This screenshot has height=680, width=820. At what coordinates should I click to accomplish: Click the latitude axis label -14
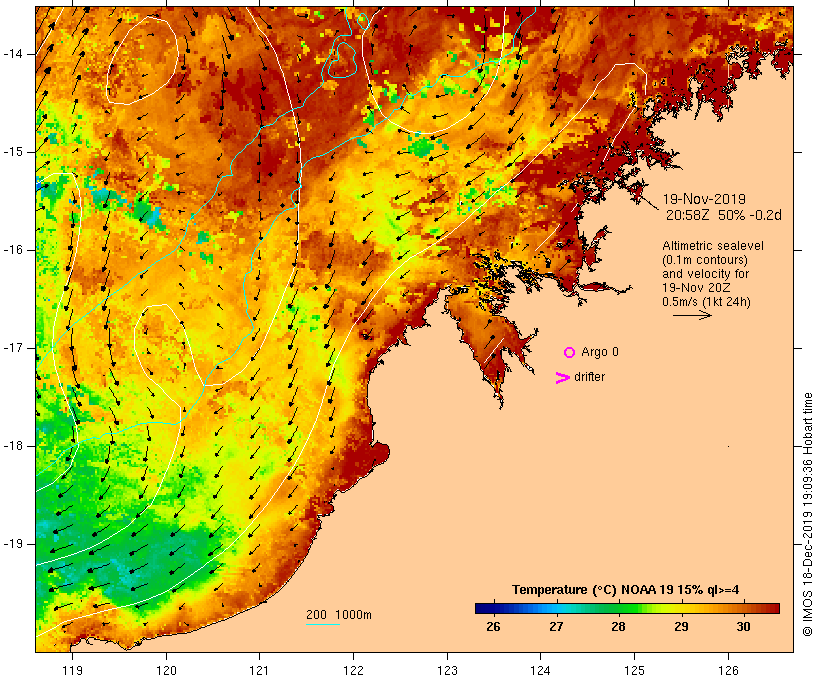(x=12, y=54)
